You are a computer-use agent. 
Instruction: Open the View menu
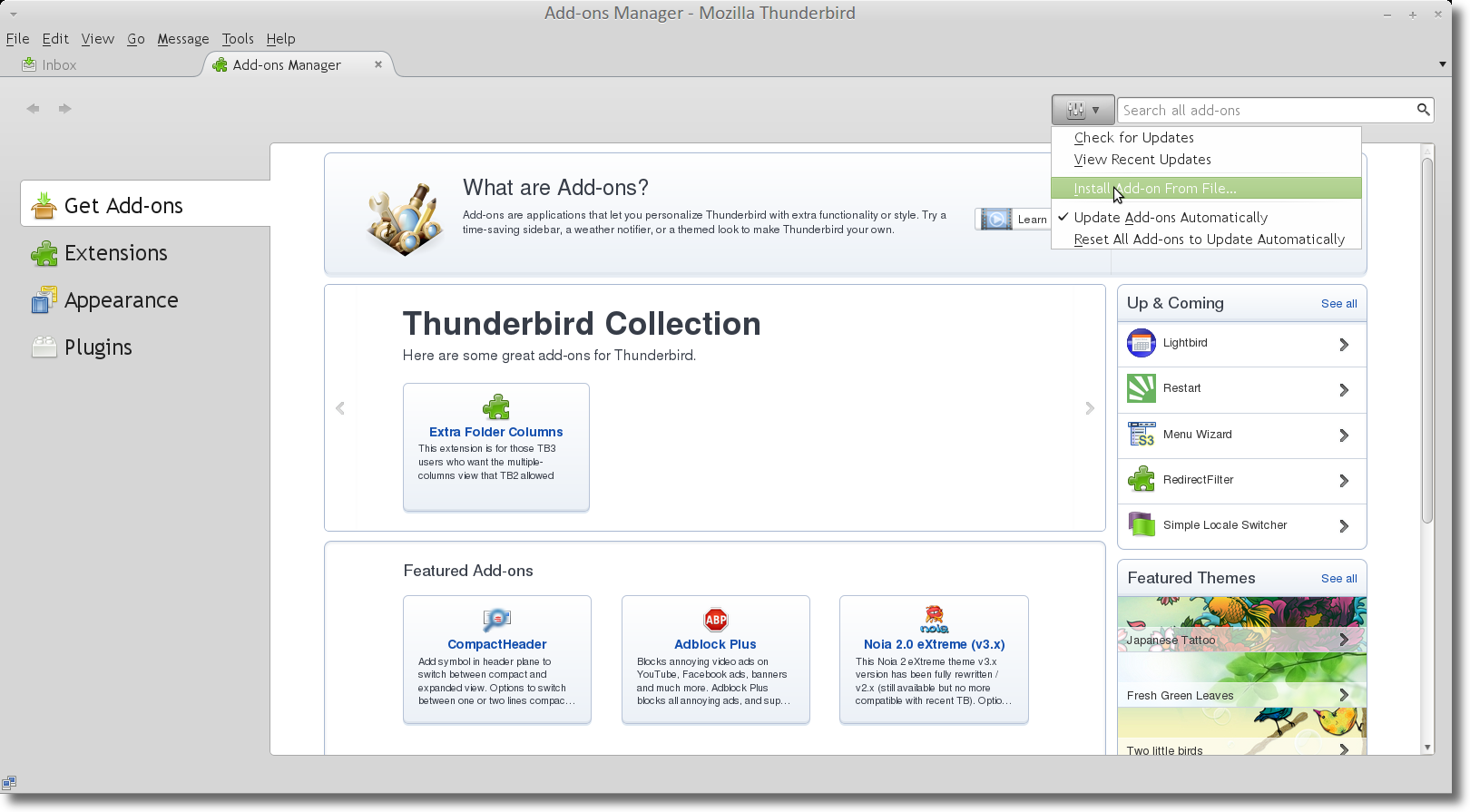tap(97, 39)
